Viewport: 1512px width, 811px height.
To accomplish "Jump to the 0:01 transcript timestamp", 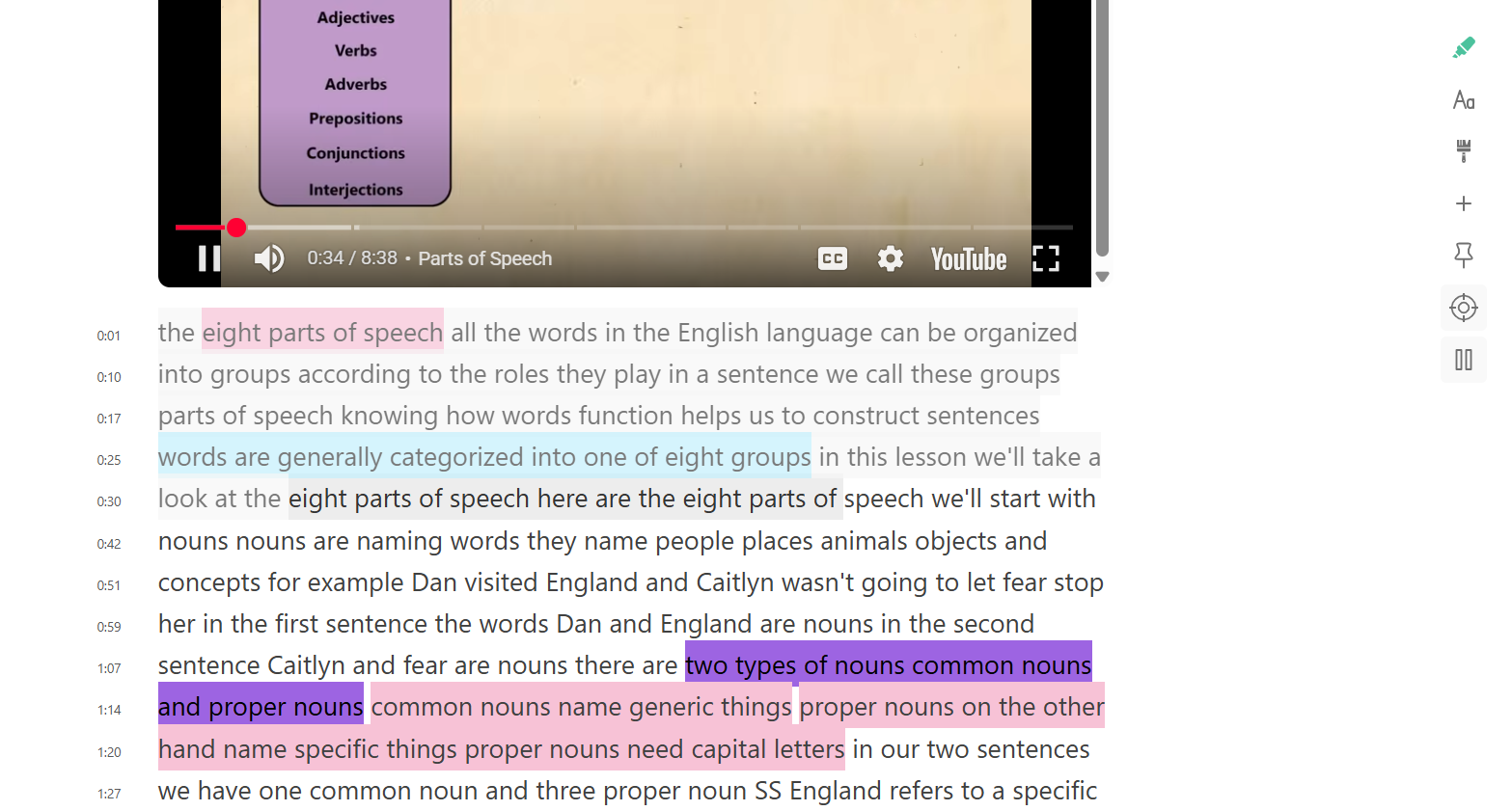I will tap(108, 335).
